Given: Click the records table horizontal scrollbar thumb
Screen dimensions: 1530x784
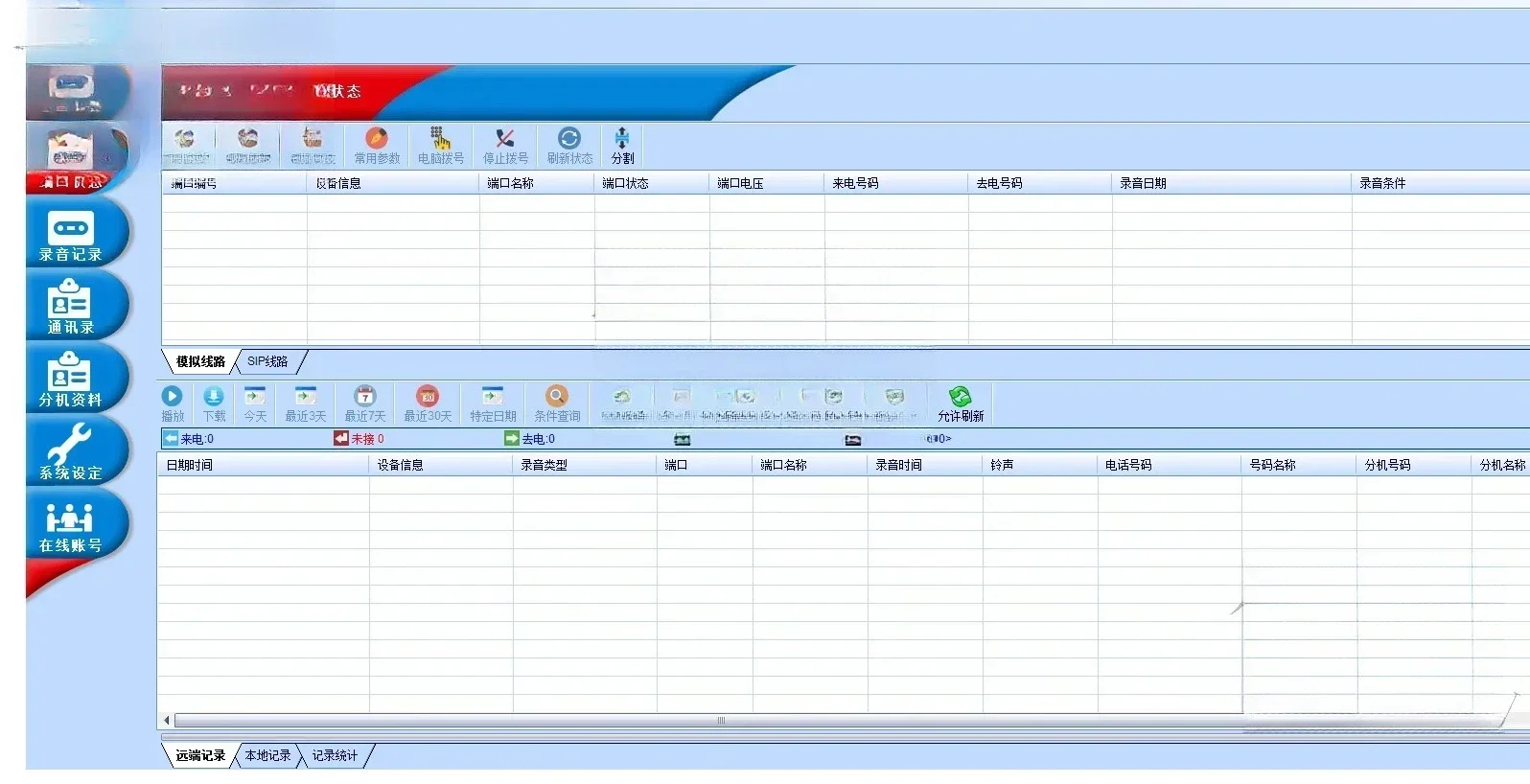Looking at the screenshot, I should [721, 721].
